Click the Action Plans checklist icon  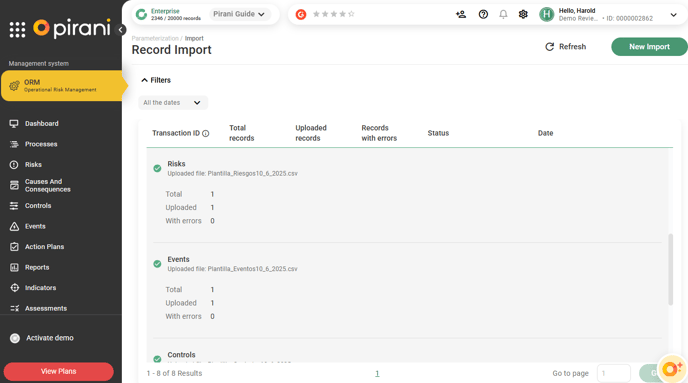click(14, 247)
